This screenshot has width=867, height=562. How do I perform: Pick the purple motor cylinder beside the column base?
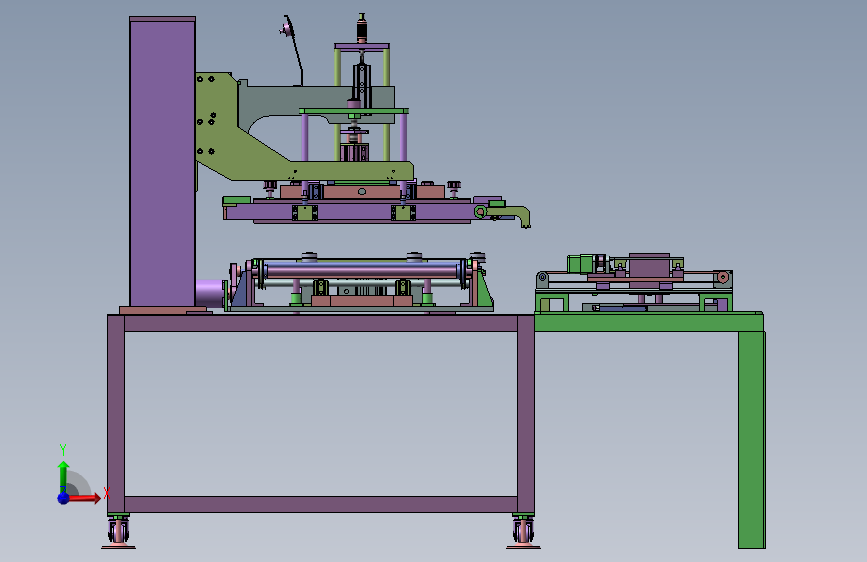click(210, 293)
